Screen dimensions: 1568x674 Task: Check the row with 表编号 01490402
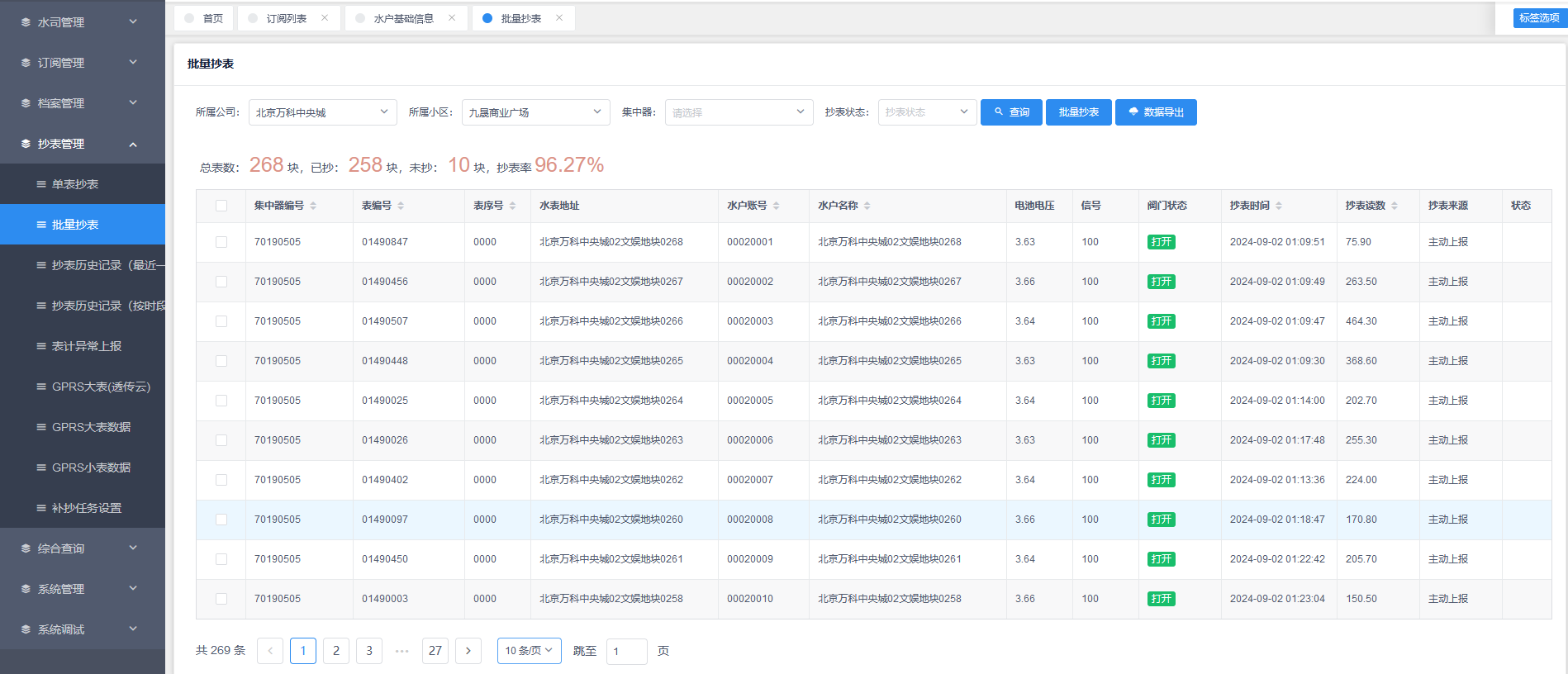(221, 480)
